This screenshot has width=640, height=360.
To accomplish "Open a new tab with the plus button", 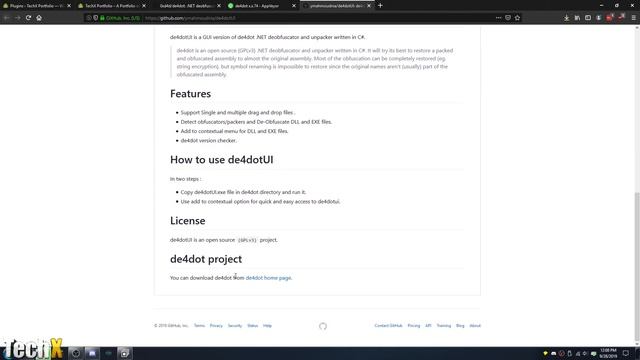I will click(380, 6).
